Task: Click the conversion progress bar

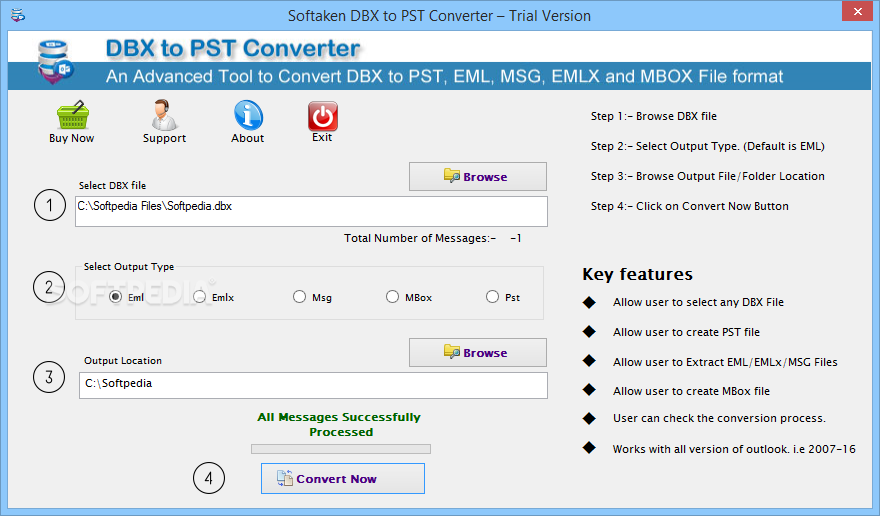Action: click(x=341, y=449)
